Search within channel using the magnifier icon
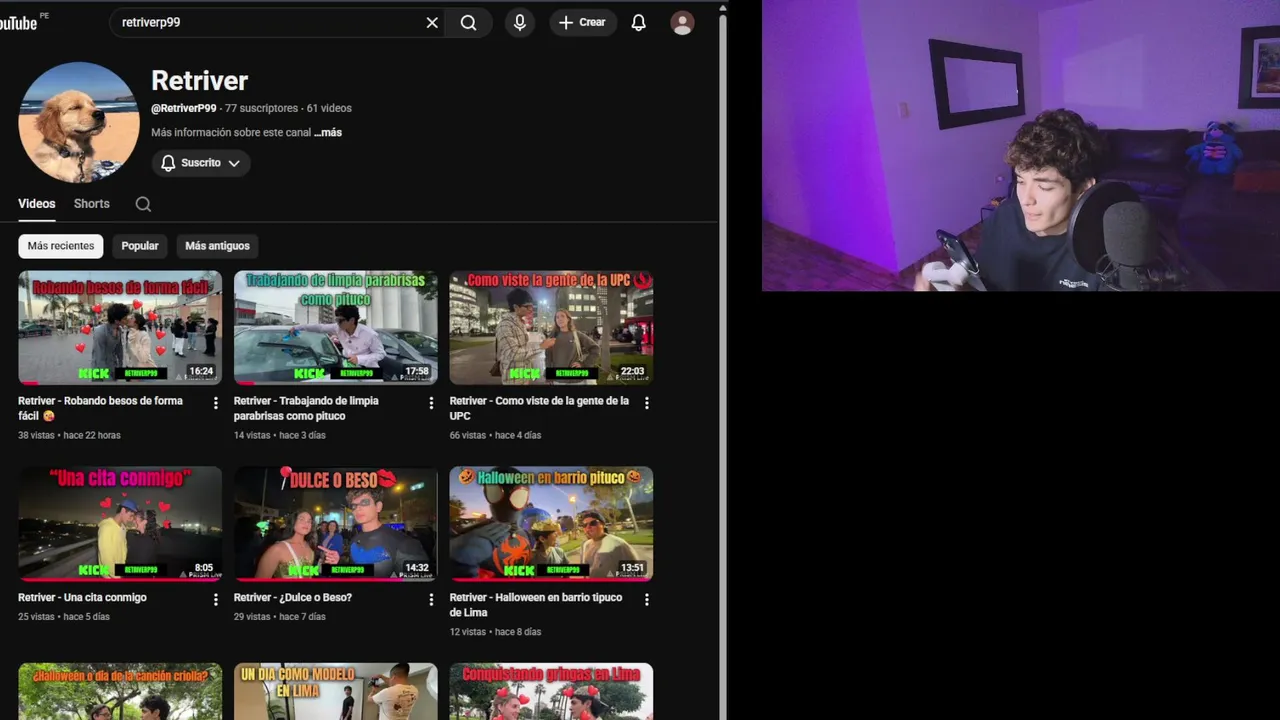 (x=143, y=204)
